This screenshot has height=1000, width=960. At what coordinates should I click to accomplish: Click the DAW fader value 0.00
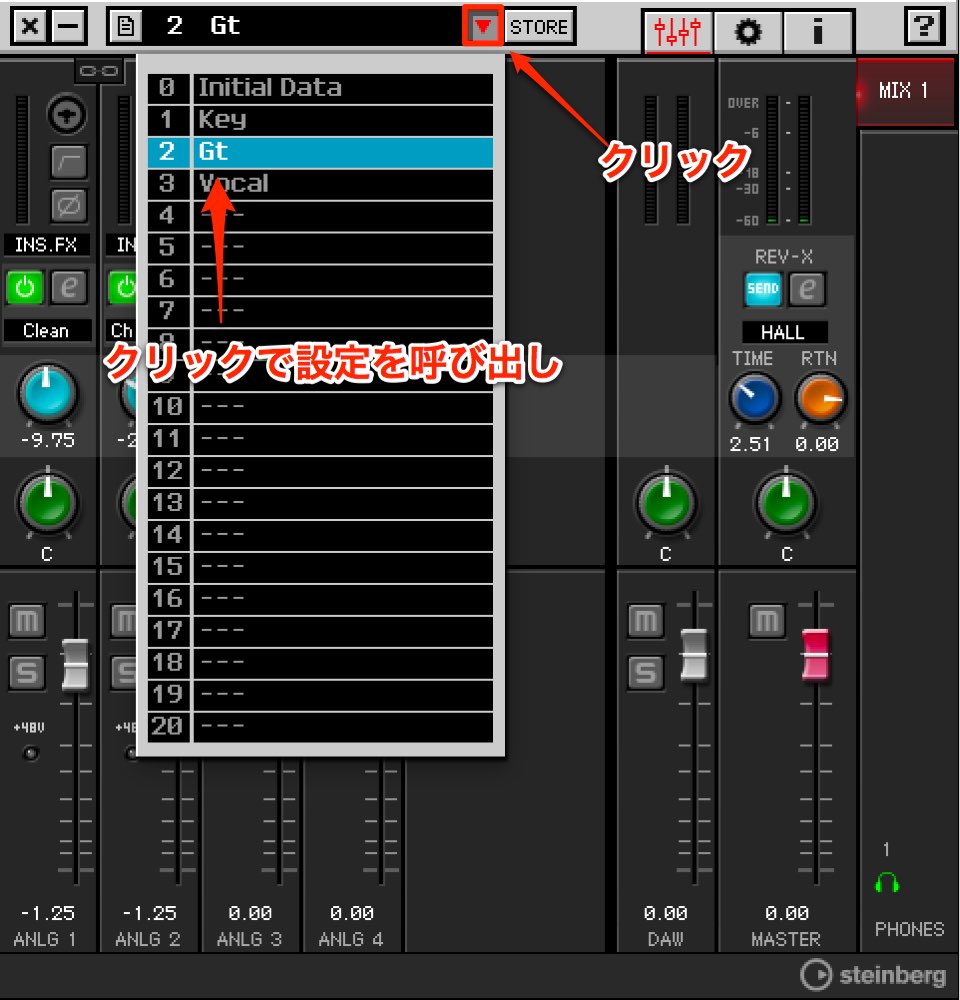click(665, 913)
